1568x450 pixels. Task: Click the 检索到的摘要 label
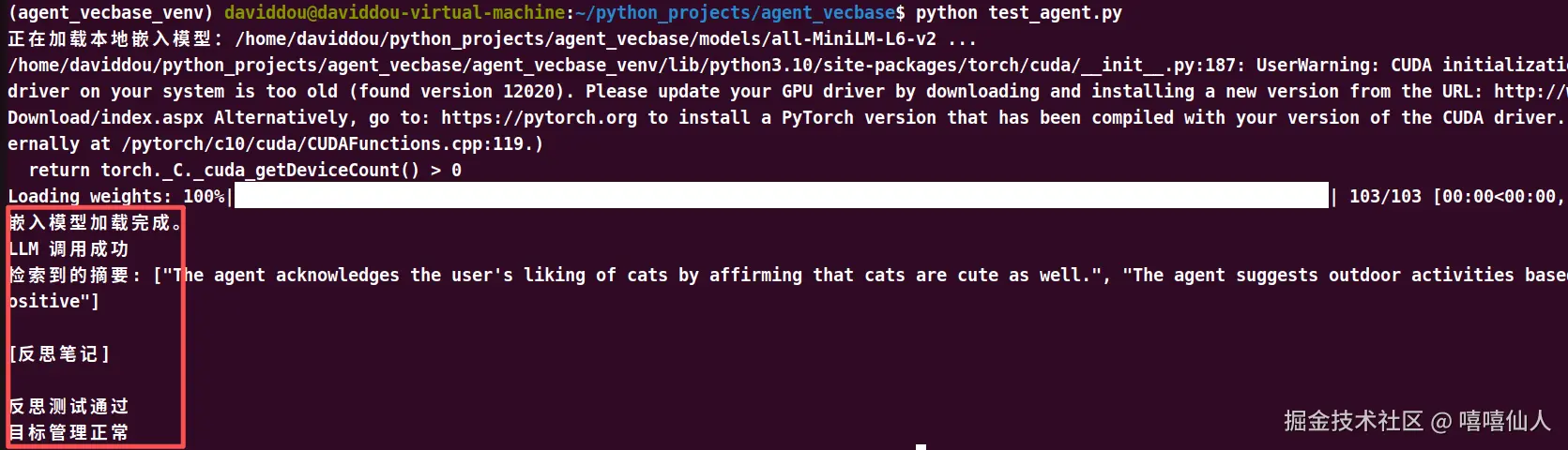click(x=73, y=276)
